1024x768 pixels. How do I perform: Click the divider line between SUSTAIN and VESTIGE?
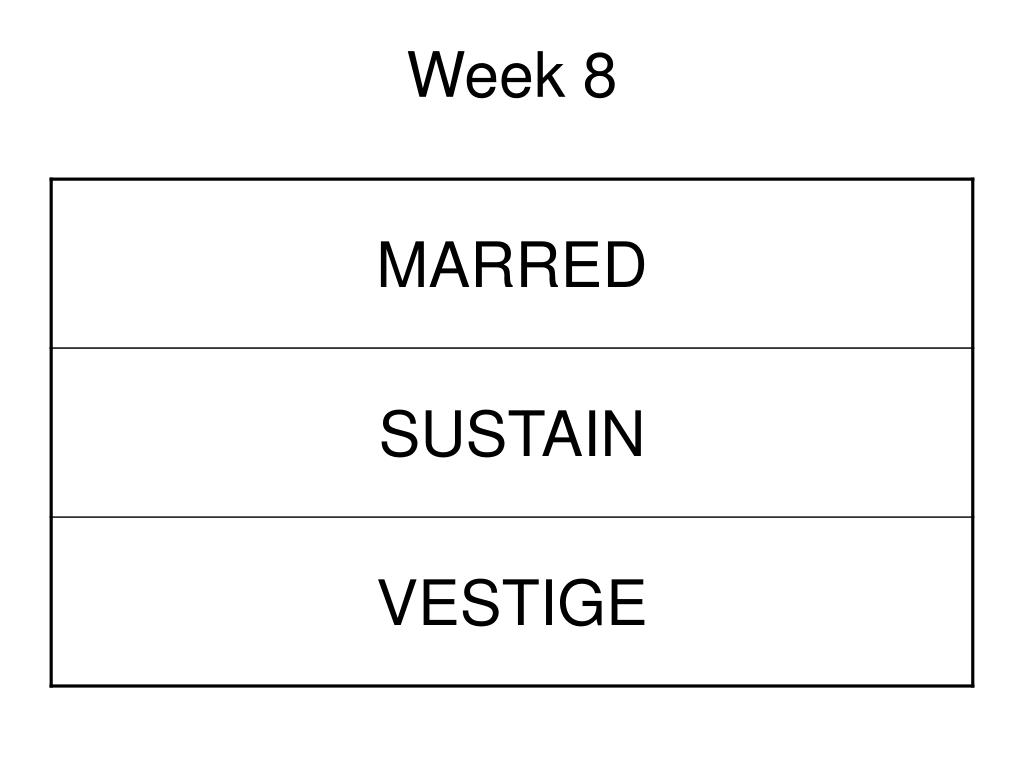point(512,517)
